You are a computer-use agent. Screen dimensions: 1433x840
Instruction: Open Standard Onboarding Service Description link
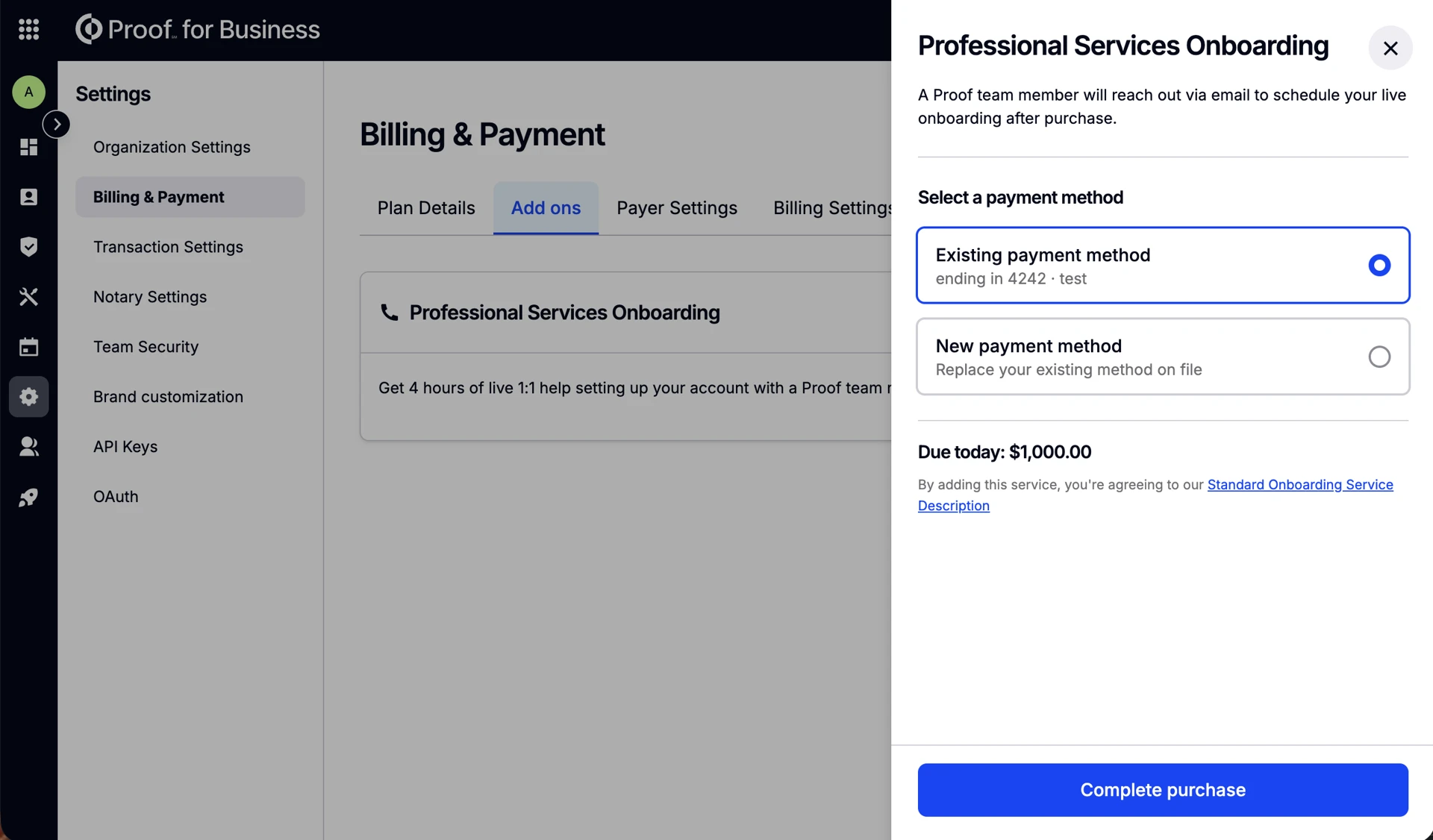(1300, 485)
